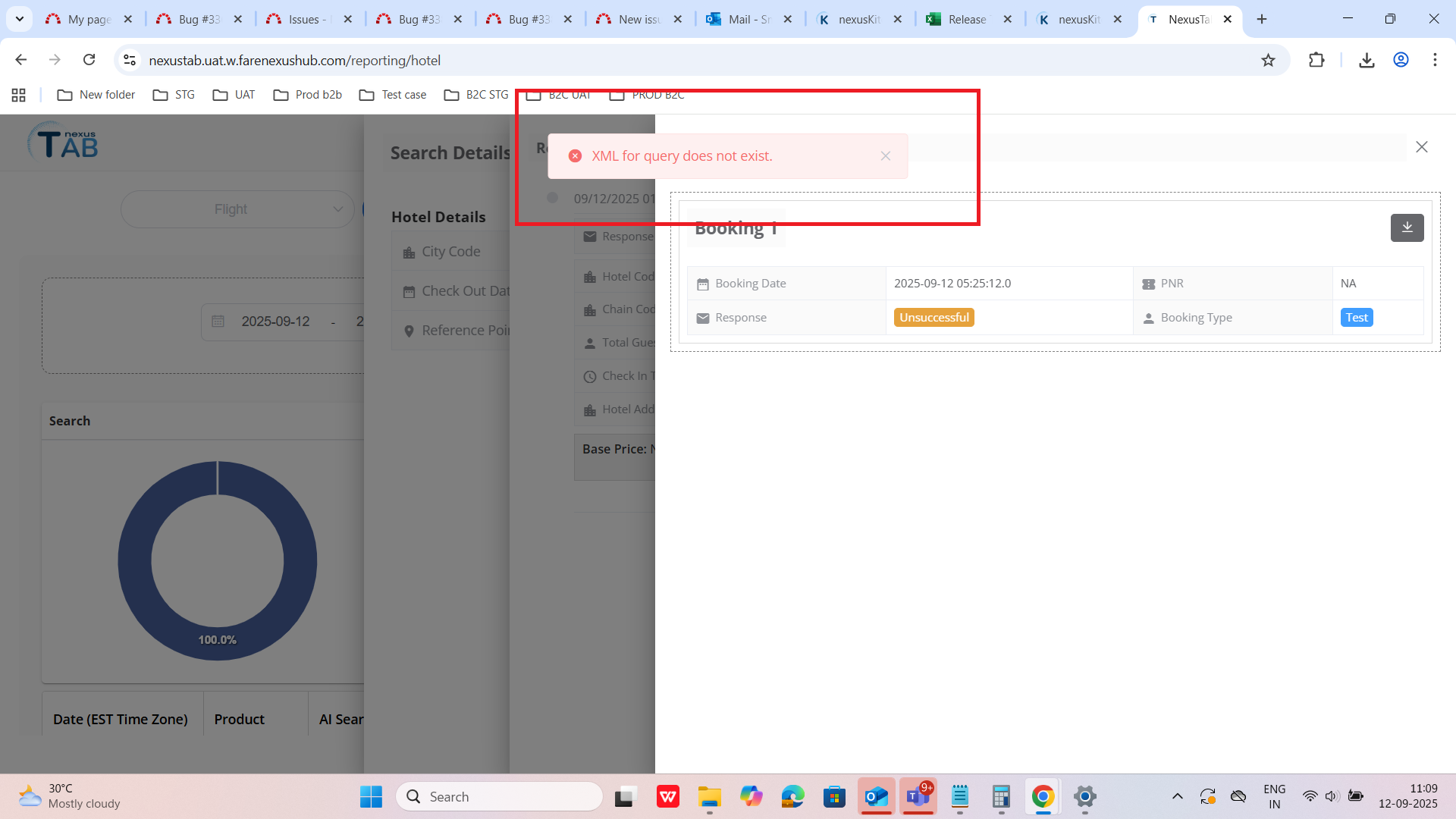Open the tab search dropdown arrow
The height and width of the screenshot is (819, 1456).
pyautogui.click(x=20, y=19)
